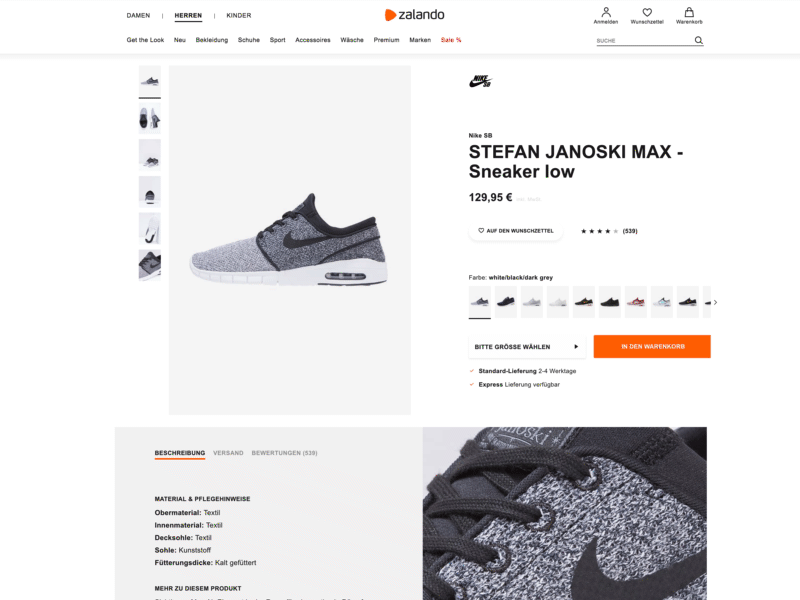Select the red sneaker color swatch

[636, 302]
